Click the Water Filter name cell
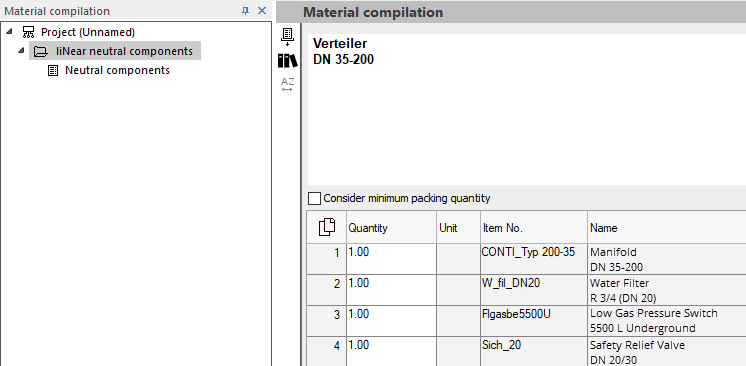This screenshot has height=366, width=746. [x=667, y=290]
